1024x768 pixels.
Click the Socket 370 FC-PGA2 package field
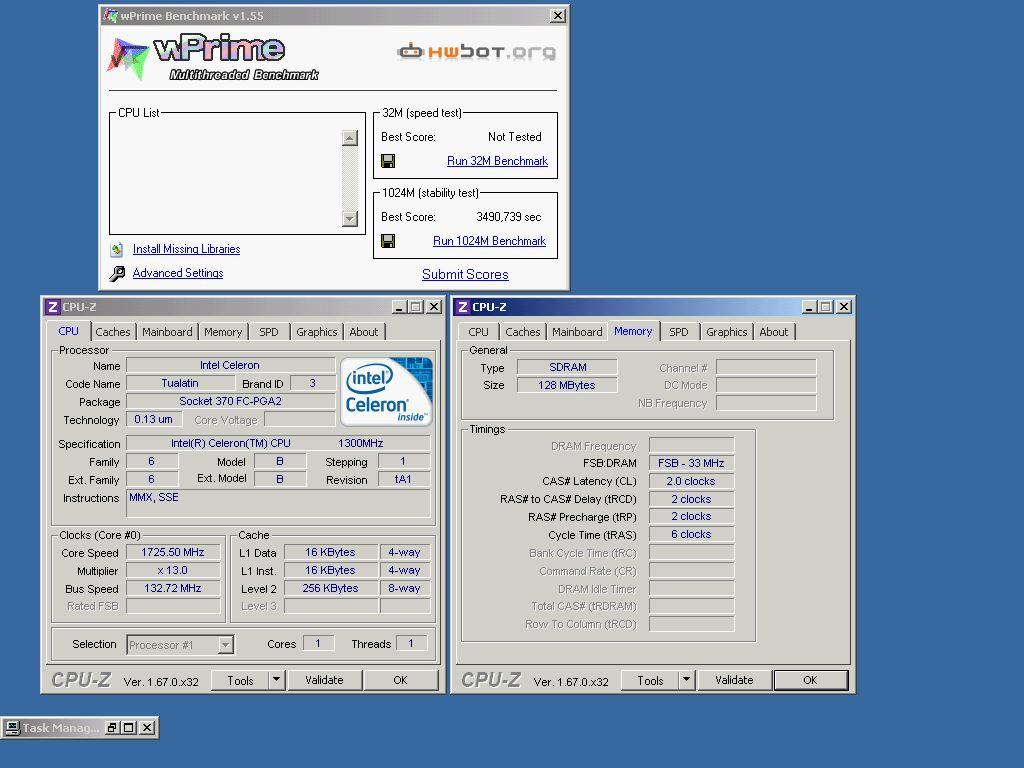pos(230,401)
